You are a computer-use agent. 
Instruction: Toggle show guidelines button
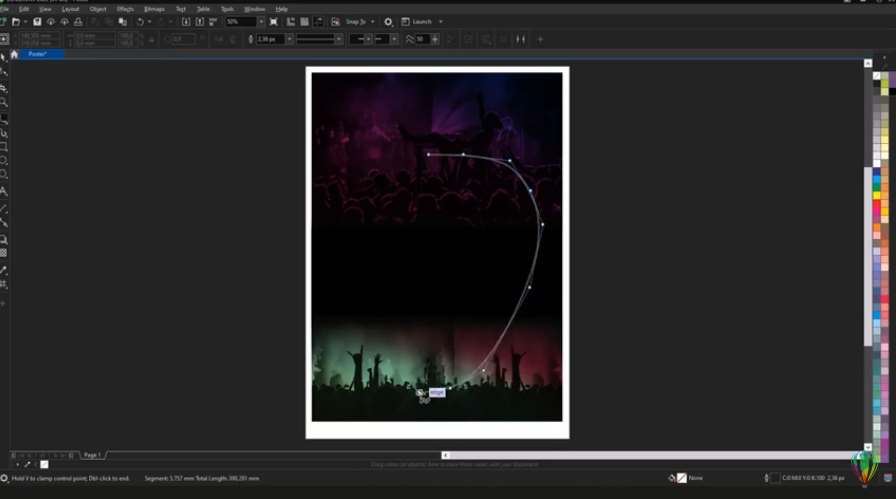[318, 21]
